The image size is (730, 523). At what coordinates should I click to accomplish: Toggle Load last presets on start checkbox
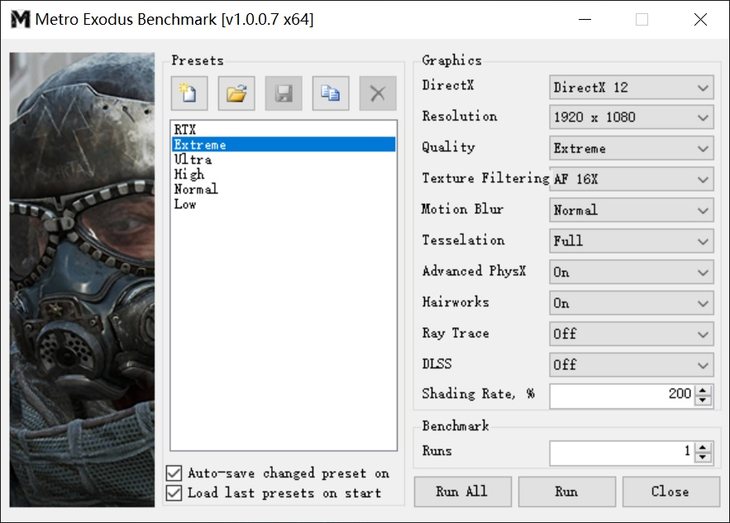(x=174, y=493)
